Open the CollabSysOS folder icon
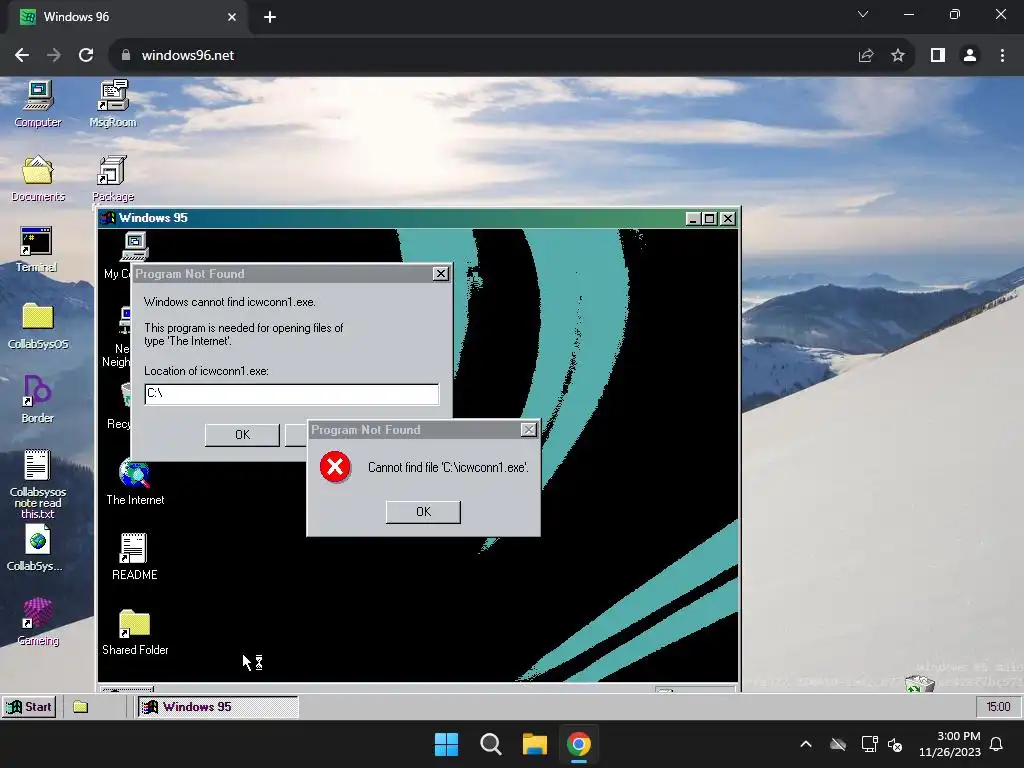The height and width of the screenshot is (768, 1024). 38,326
